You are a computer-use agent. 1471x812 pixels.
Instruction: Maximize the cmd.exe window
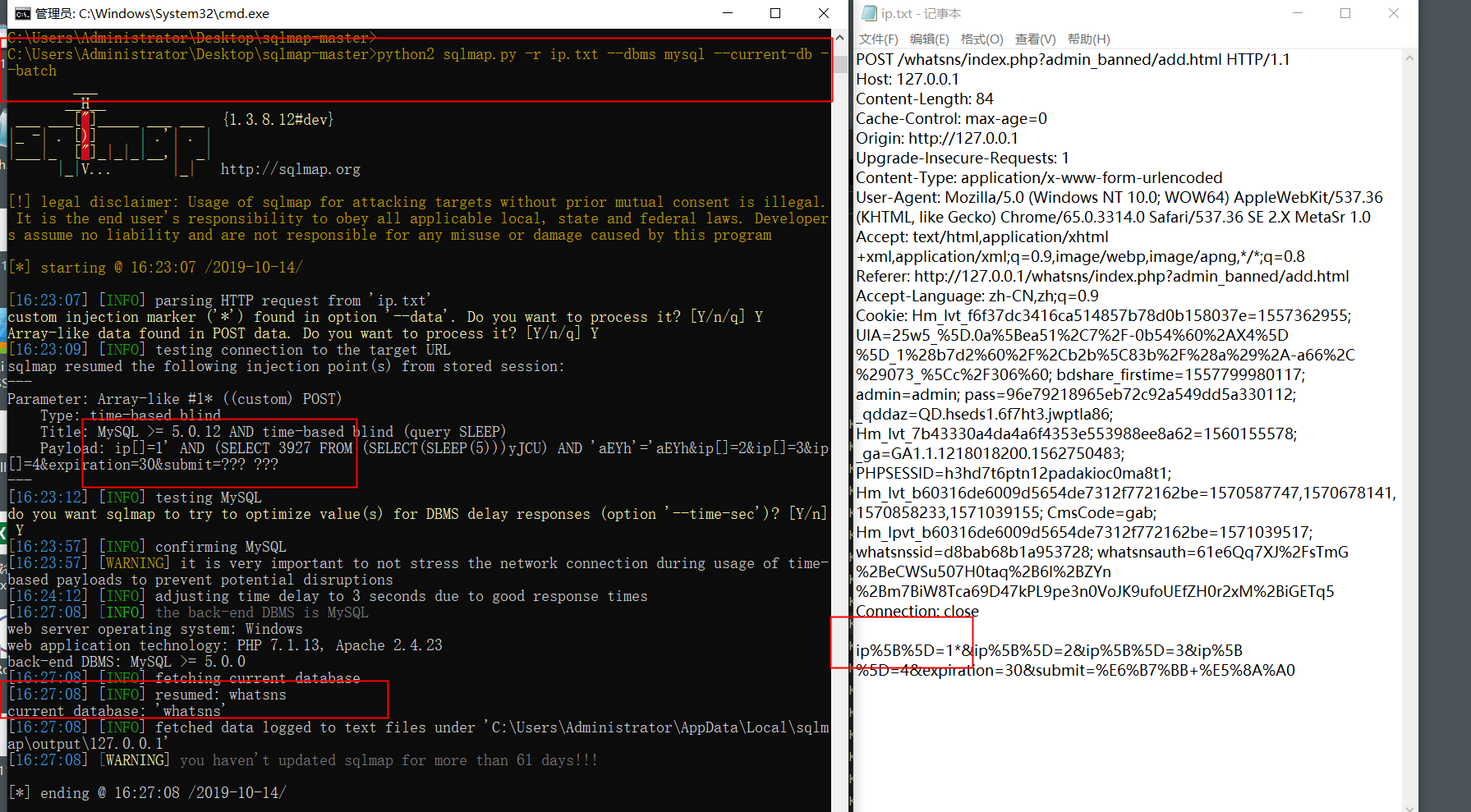coord(775,13)
